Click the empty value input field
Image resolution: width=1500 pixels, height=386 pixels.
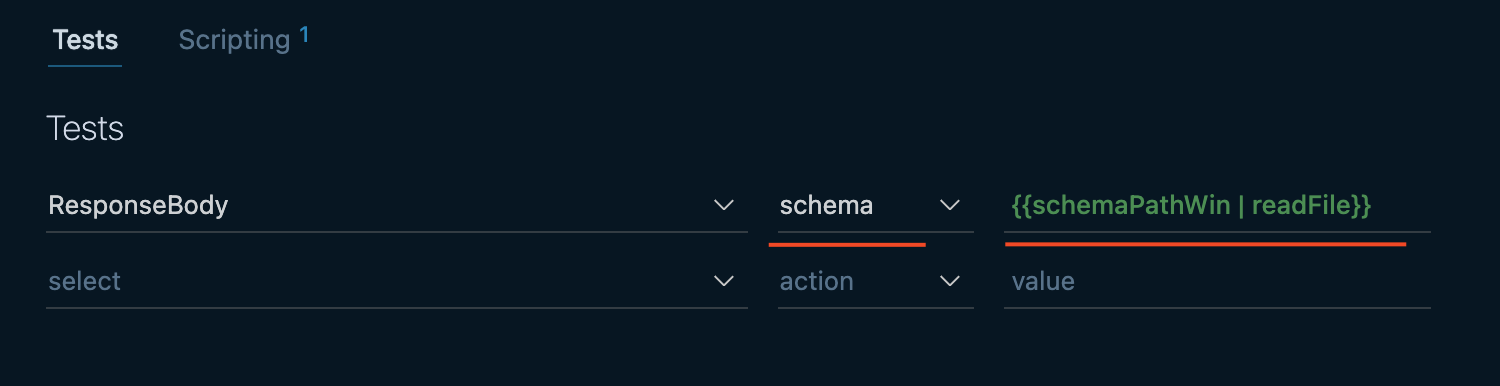click(1217, 282)
